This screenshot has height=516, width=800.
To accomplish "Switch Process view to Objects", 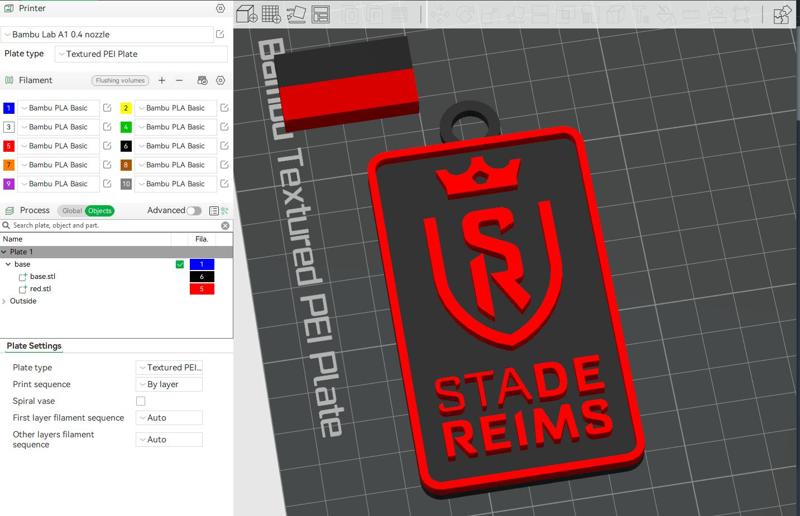I will [99, 211].
